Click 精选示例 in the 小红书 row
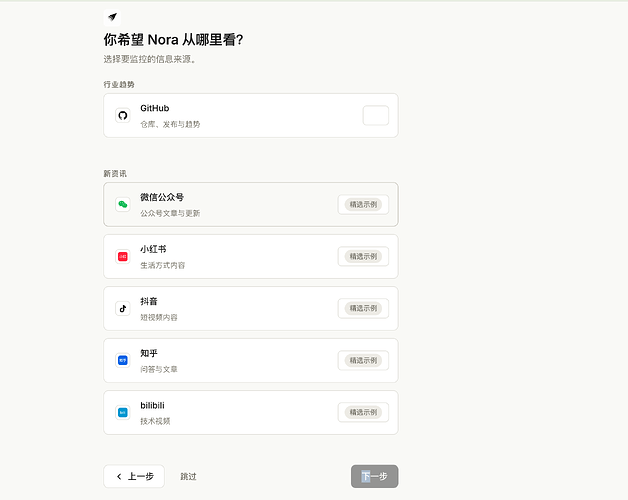The image size is (628, 500). tap(363, 256)
